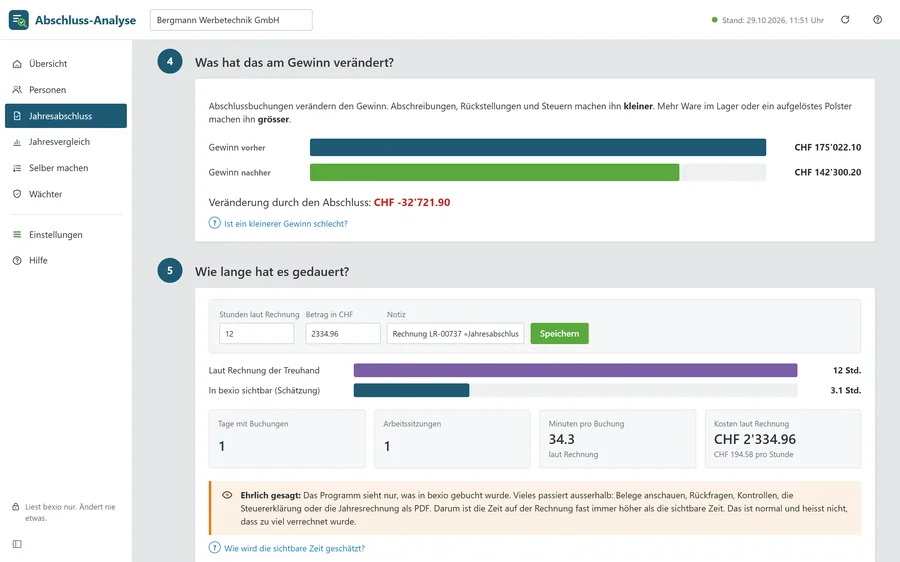Click the Personen people icon
Screen dimensions: 900x562
[17, 90]
